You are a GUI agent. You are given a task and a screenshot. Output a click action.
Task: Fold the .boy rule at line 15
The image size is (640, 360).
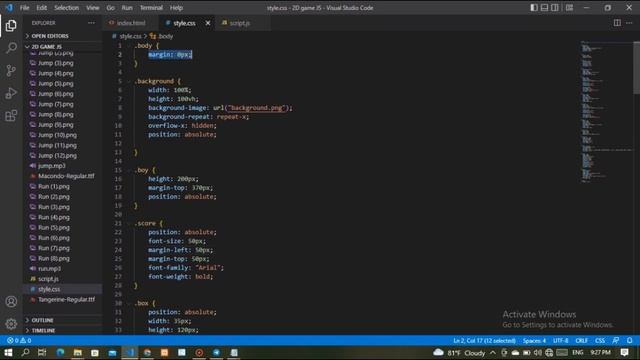[129, 170]
